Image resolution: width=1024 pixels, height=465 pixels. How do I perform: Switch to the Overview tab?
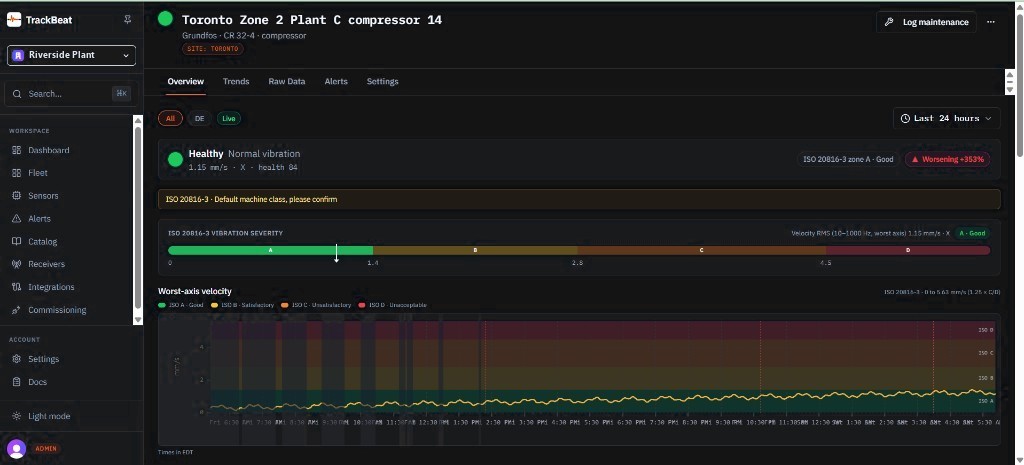185,82
